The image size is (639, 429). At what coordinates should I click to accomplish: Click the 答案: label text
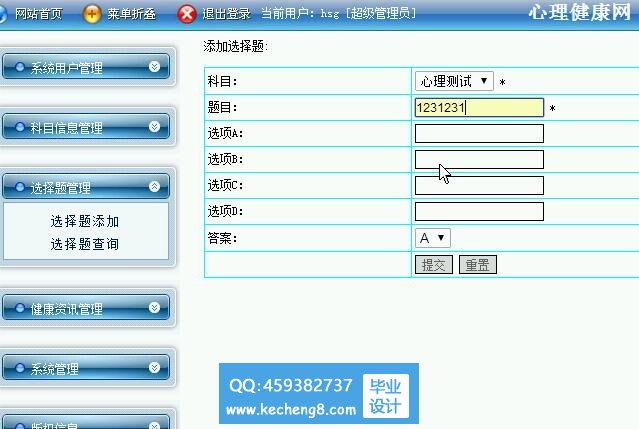(223, 238)
